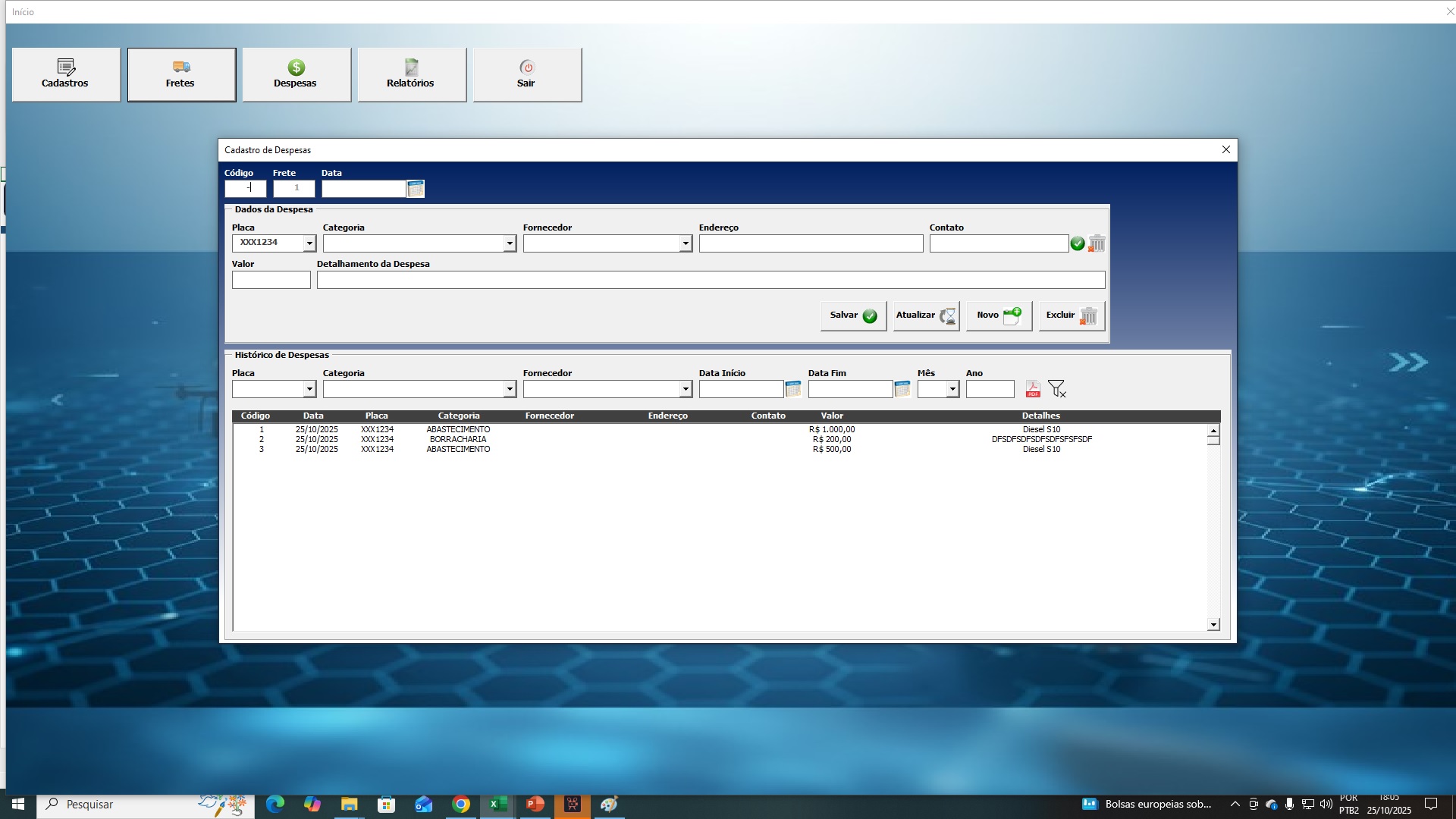This screenshot has width=1456, height=819.
Task: Expand Fornecedor dropdown in Dados da Despesa
Action: pyautogui.click(x=686, y=243)
